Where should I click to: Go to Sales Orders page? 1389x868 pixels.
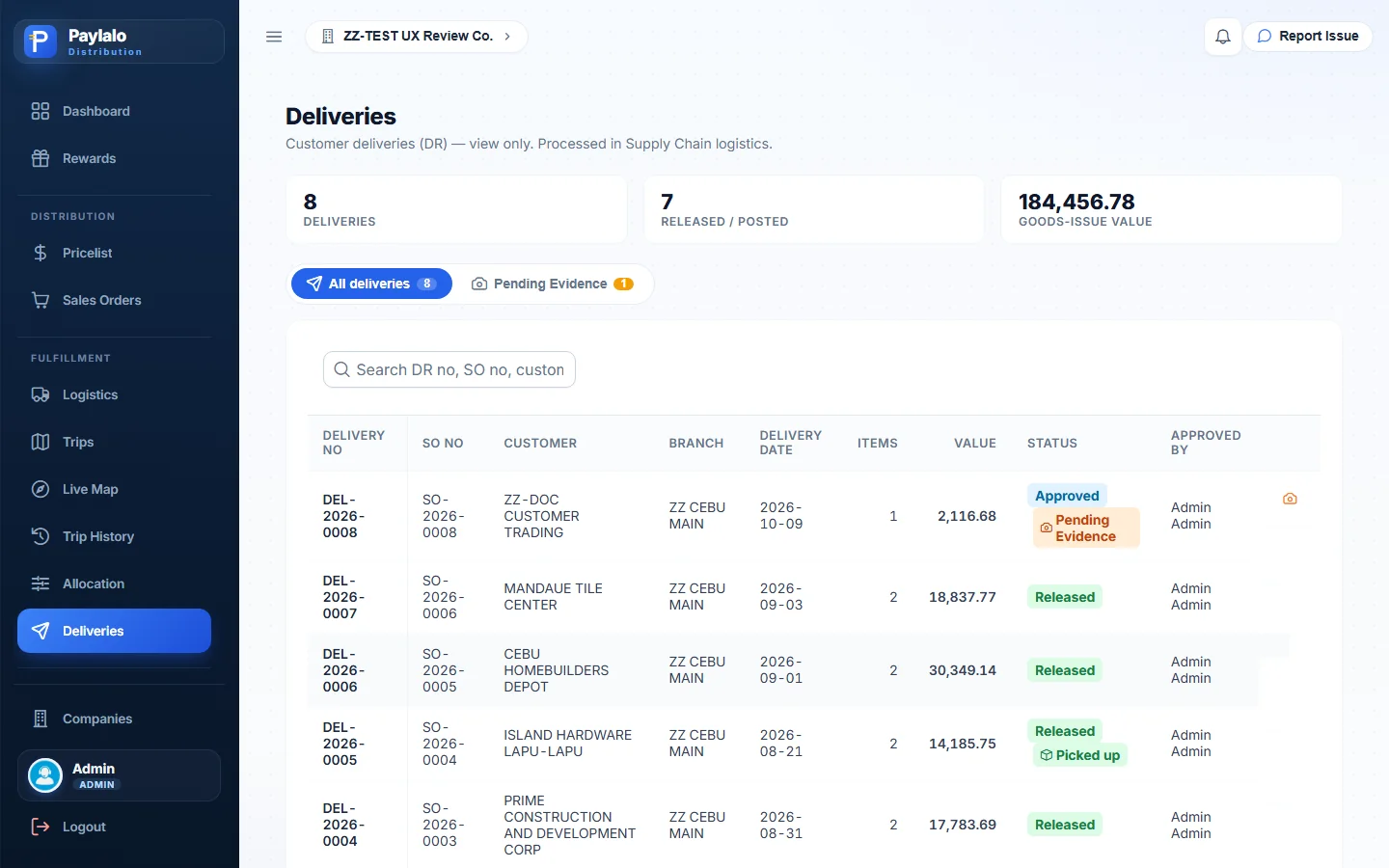click(114, 300)
